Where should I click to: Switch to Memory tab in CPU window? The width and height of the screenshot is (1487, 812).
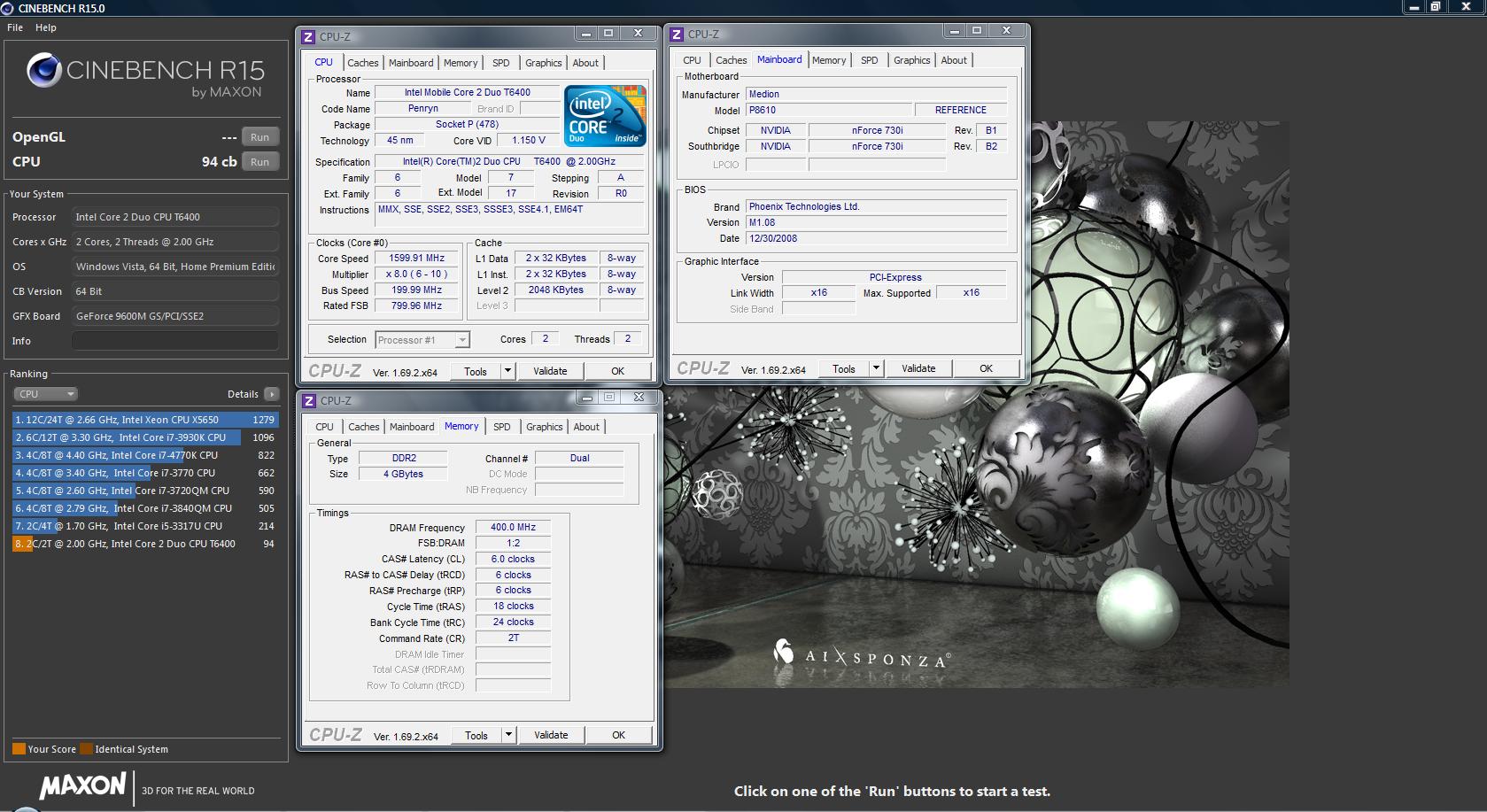pyautogui.click(x=461, y=63)
